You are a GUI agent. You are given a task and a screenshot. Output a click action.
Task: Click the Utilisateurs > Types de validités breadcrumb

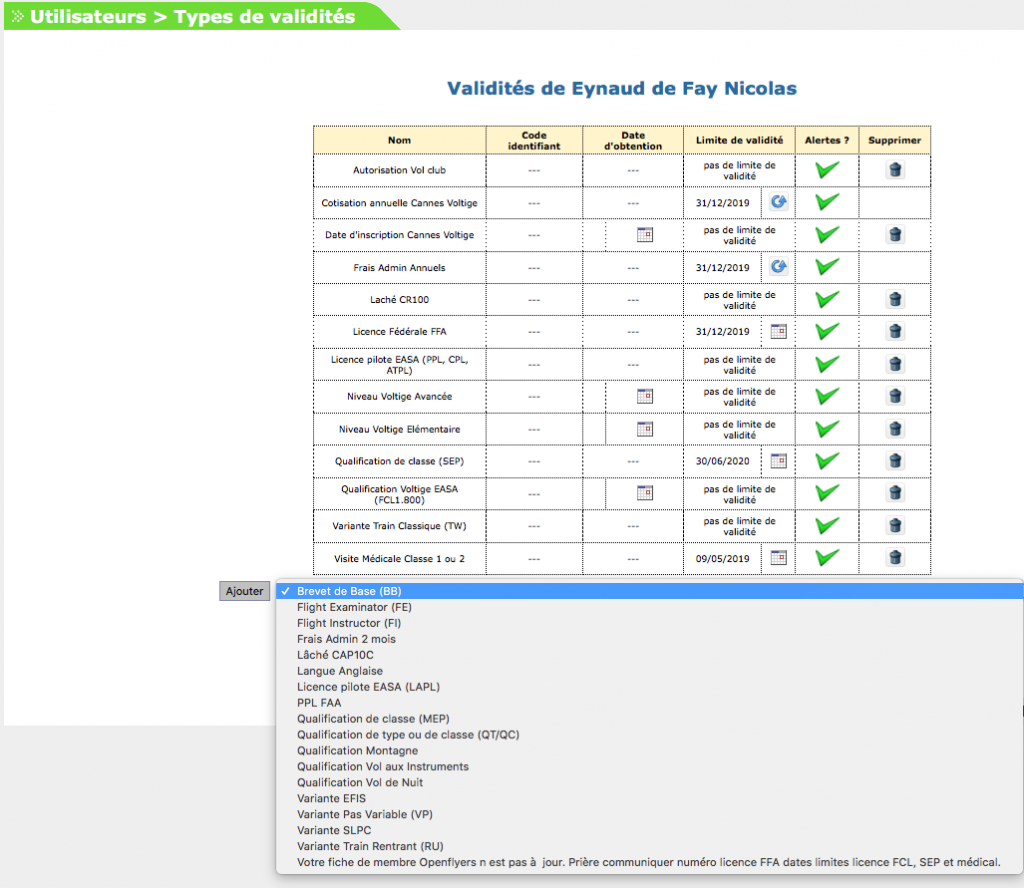(193, 16)
